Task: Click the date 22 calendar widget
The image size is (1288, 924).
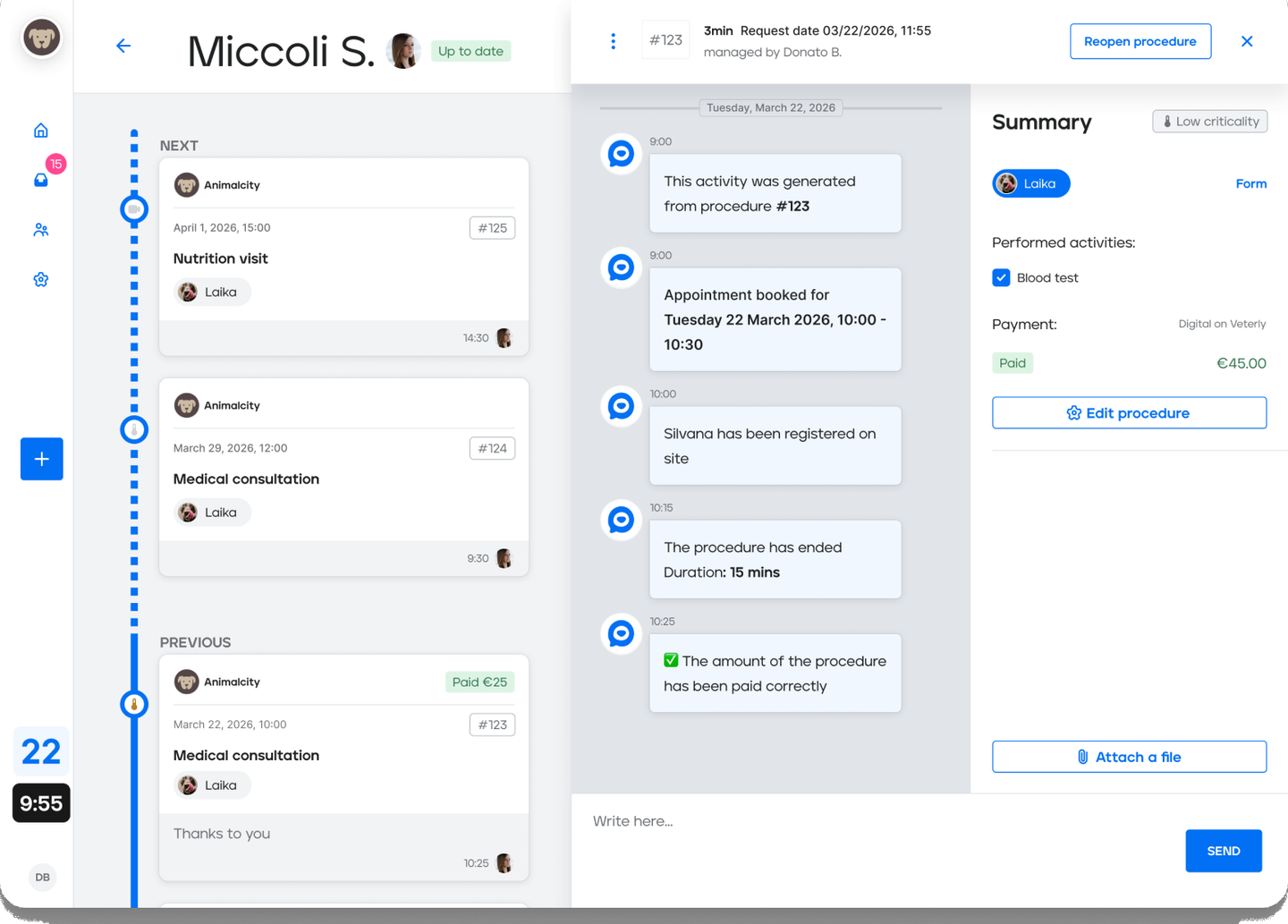Action: pyautogui.click(x=41, y=751)
